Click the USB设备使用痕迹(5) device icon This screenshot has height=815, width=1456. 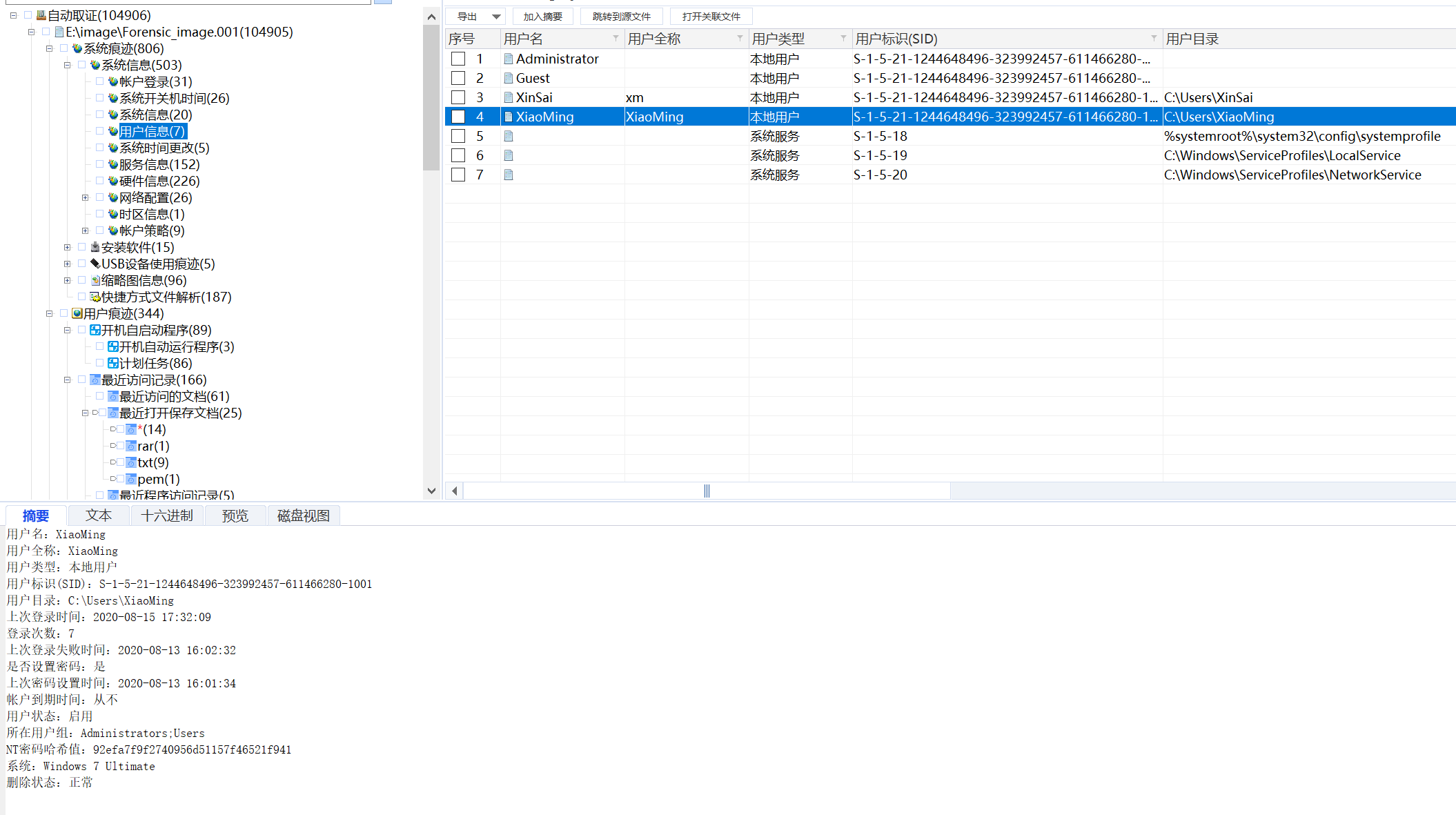[x=95, y=264]
